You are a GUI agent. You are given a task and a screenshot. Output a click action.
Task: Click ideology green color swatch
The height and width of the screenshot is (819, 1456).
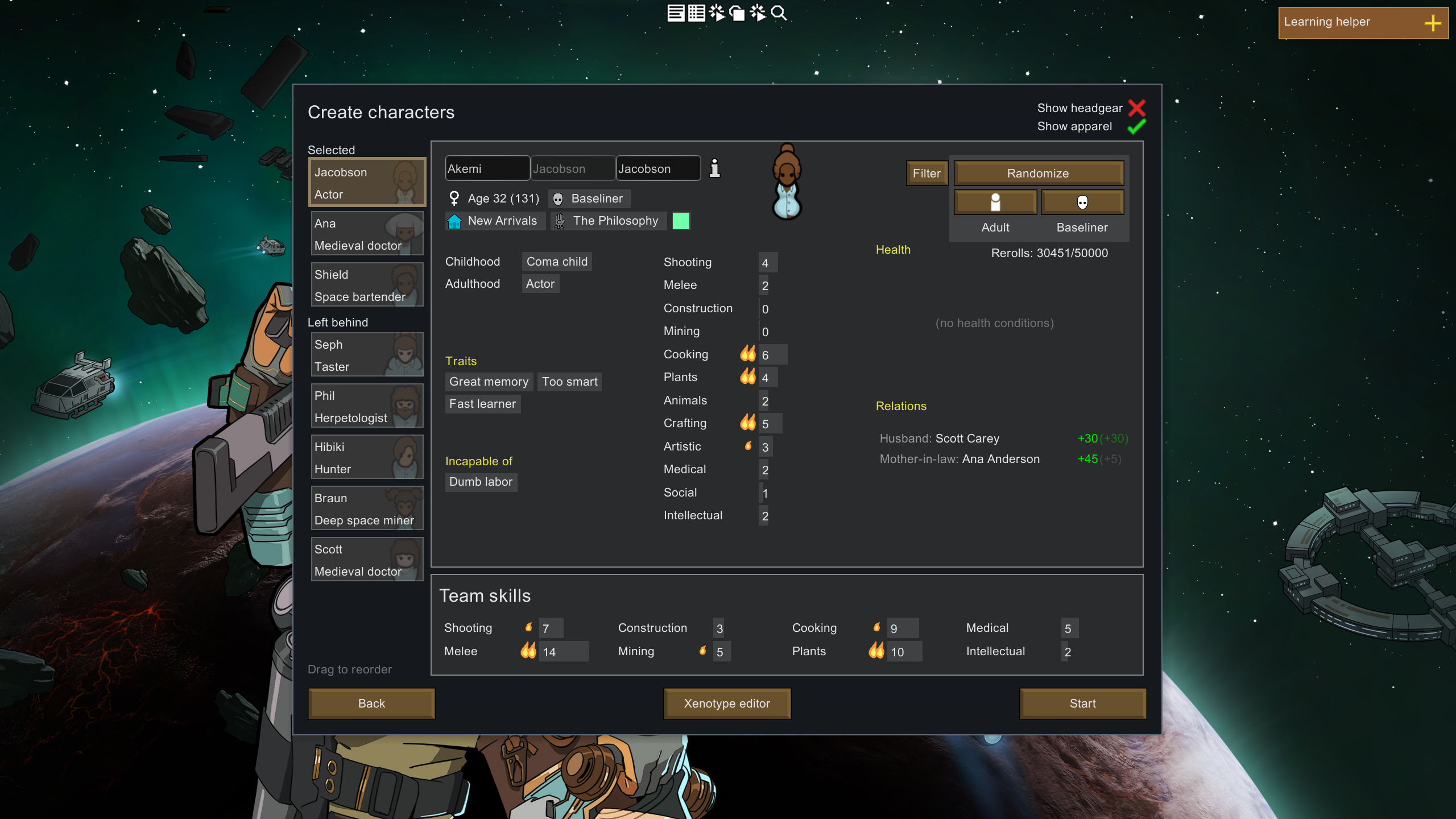(681, 221)
